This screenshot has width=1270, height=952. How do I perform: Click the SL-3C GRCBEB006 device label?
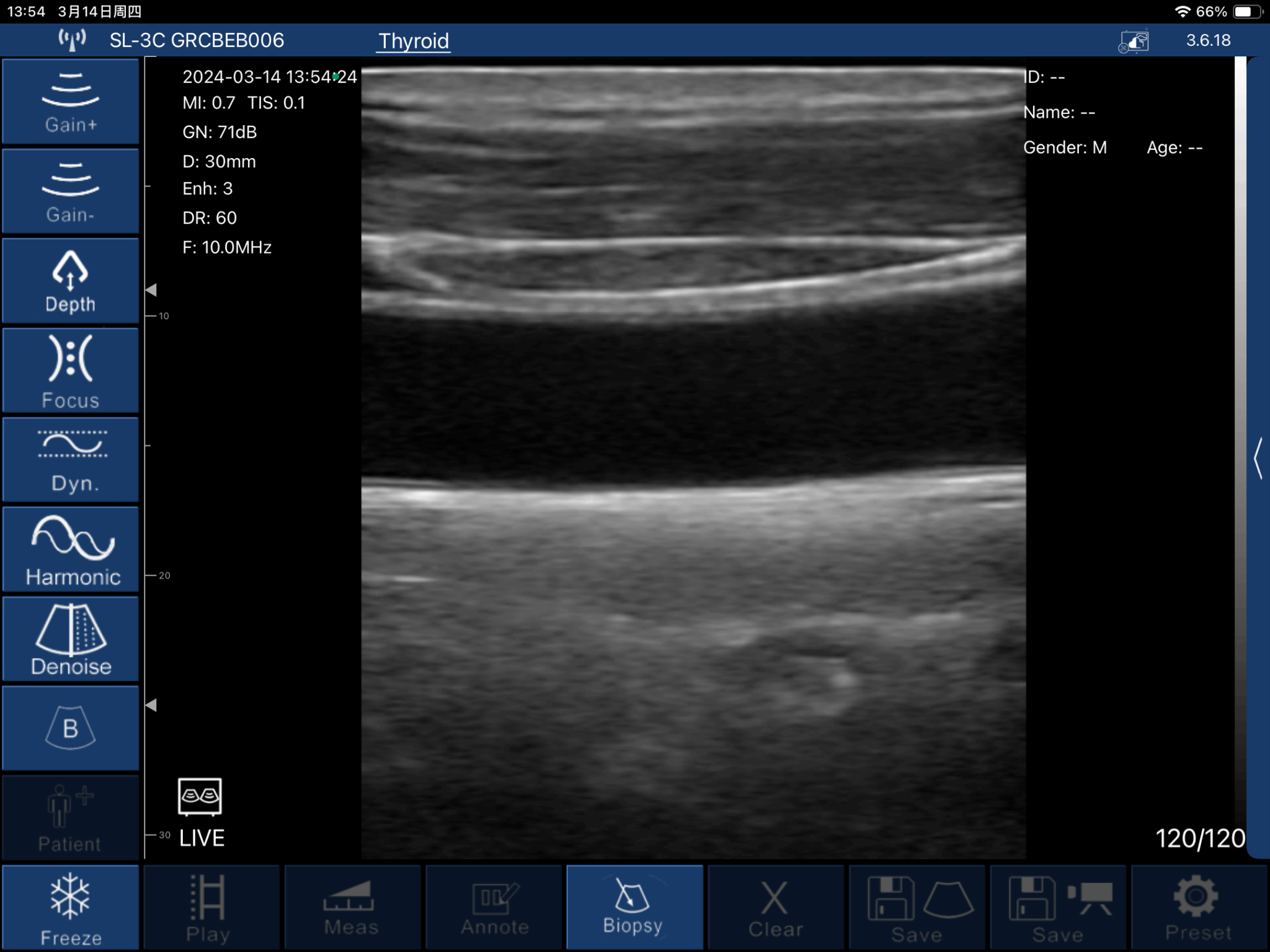click(x=197, y=41)
